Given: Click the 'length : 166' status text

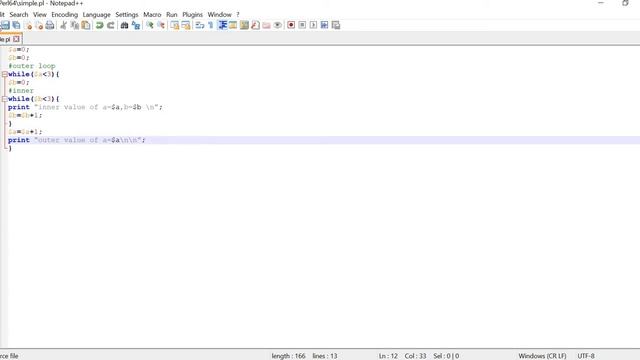Looking at the screenshot, I should click(289, 356).
